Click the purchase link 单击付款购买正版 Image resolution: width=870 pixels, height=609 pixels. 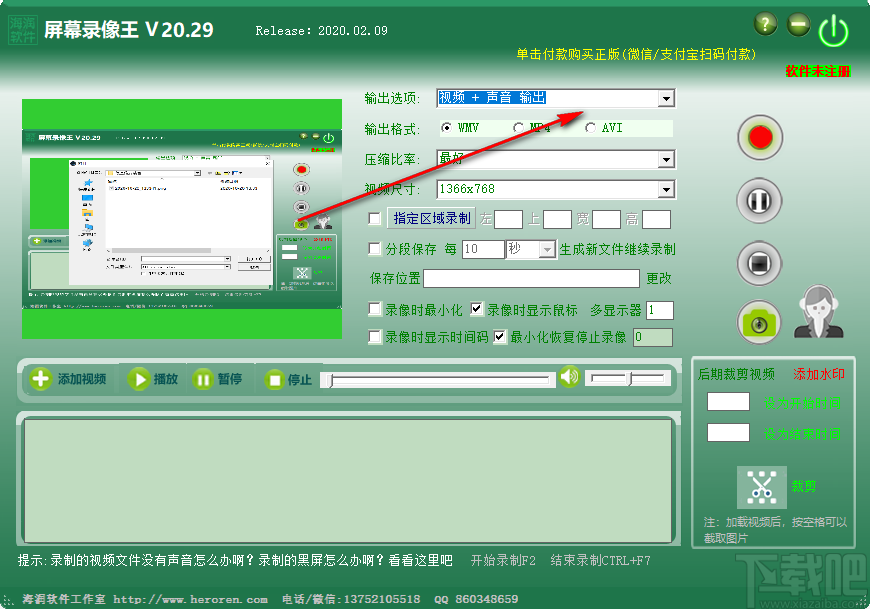click(636, 54)
